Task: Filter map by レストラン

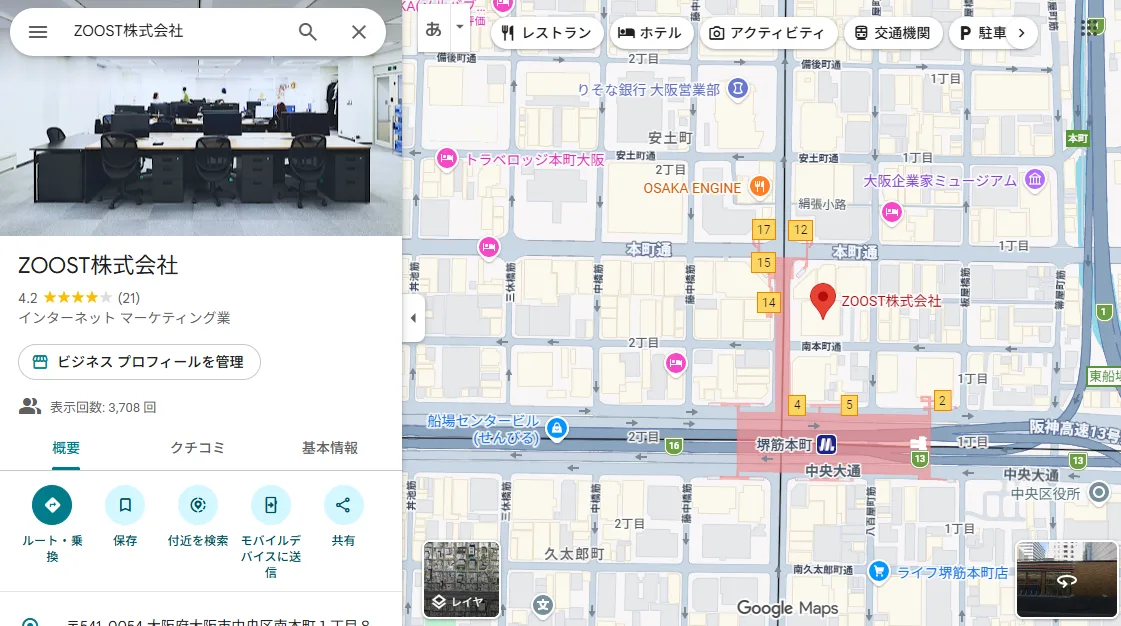Action: point(547,33)
